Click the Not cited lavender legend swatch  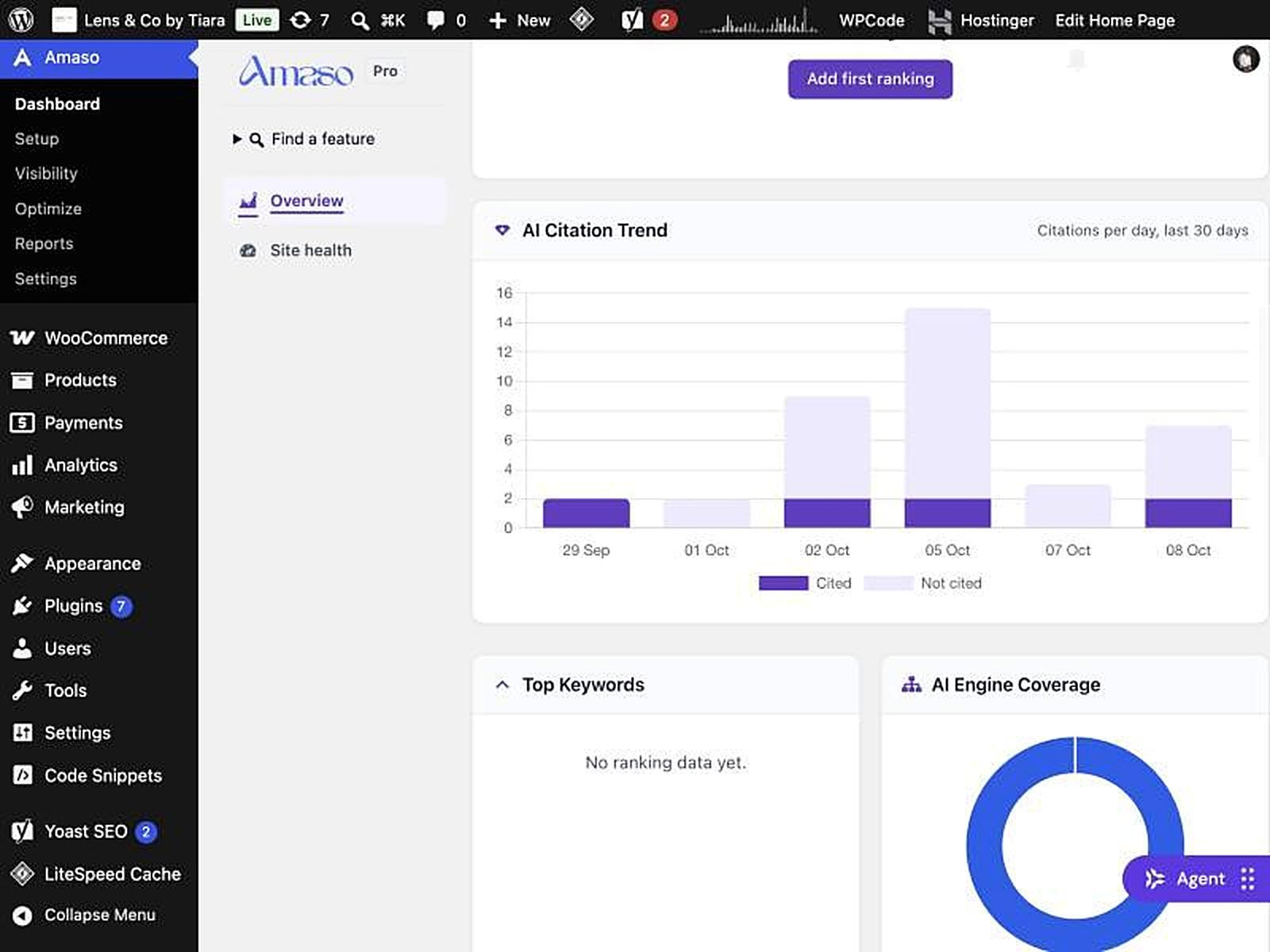[x=888, y=583]
